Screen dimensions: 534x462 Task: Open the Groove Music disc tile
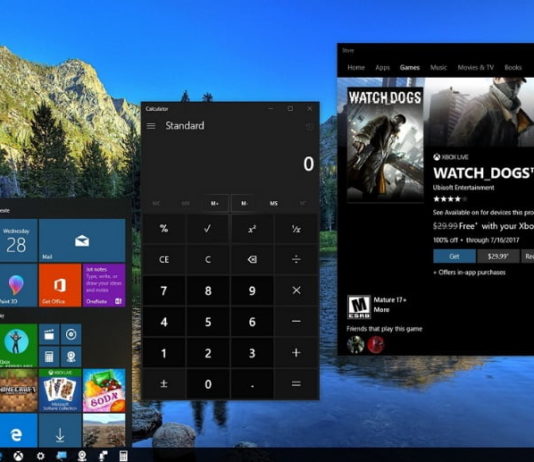(x=71, y=334)
